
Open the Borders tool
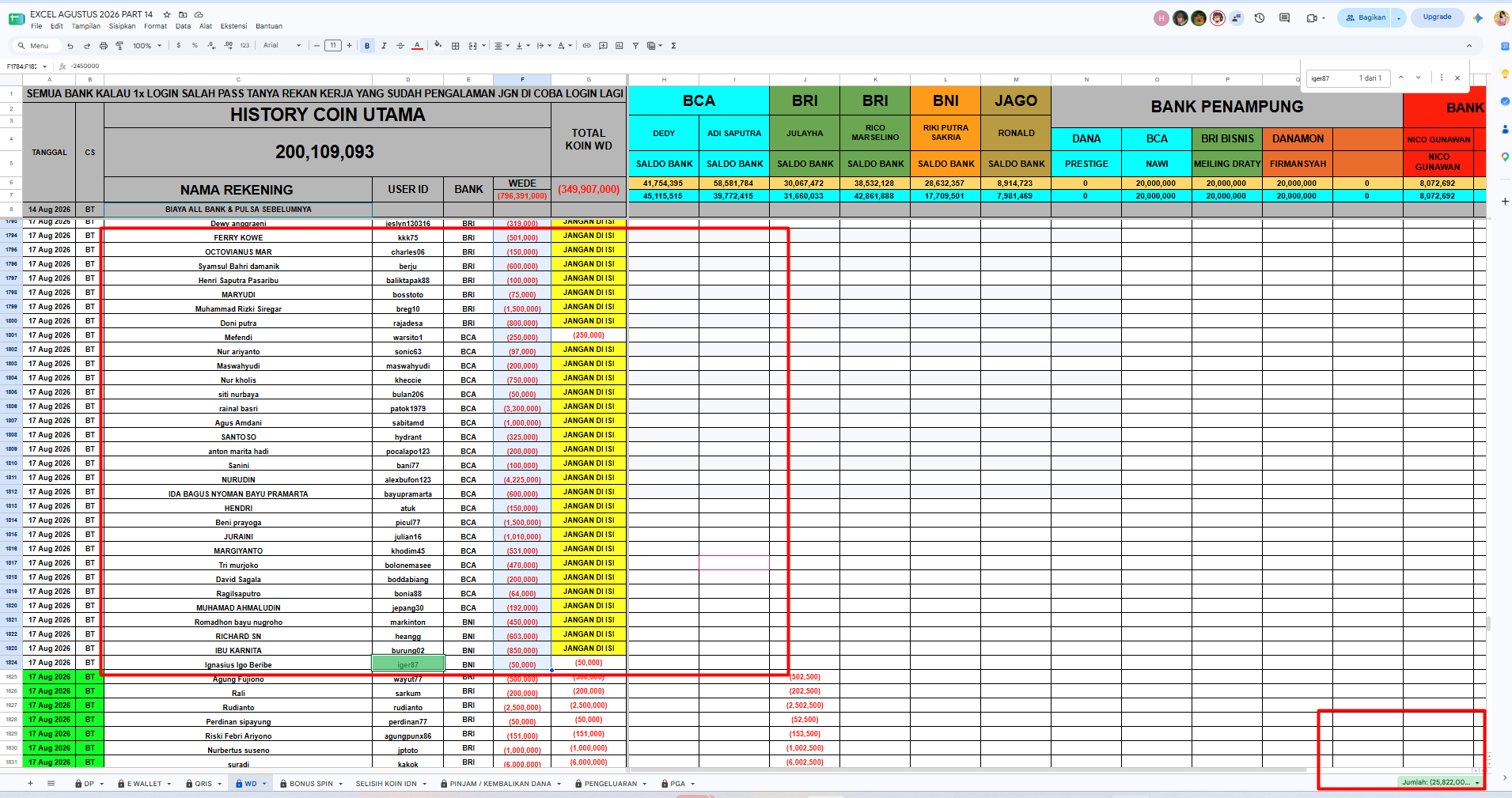point(456,46)
